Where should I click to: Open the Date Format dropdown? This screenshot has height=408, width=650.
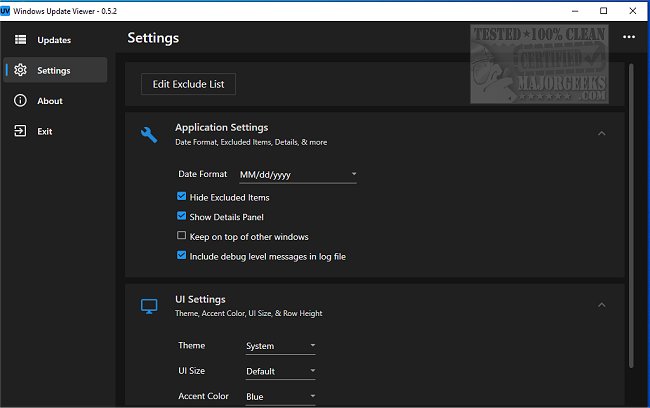[298, 175]
